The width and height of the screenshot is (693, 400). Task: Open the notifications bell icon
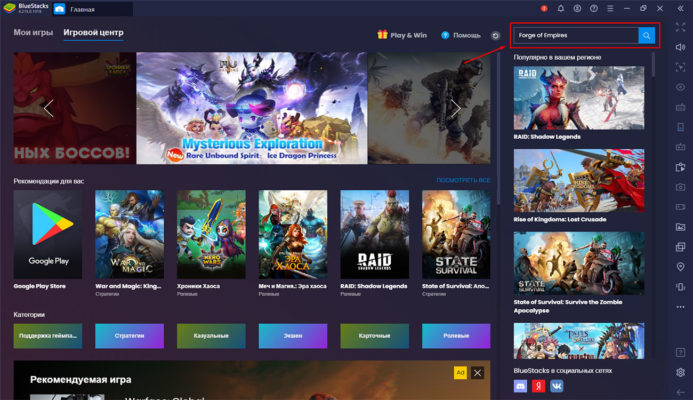pos(560,8)
